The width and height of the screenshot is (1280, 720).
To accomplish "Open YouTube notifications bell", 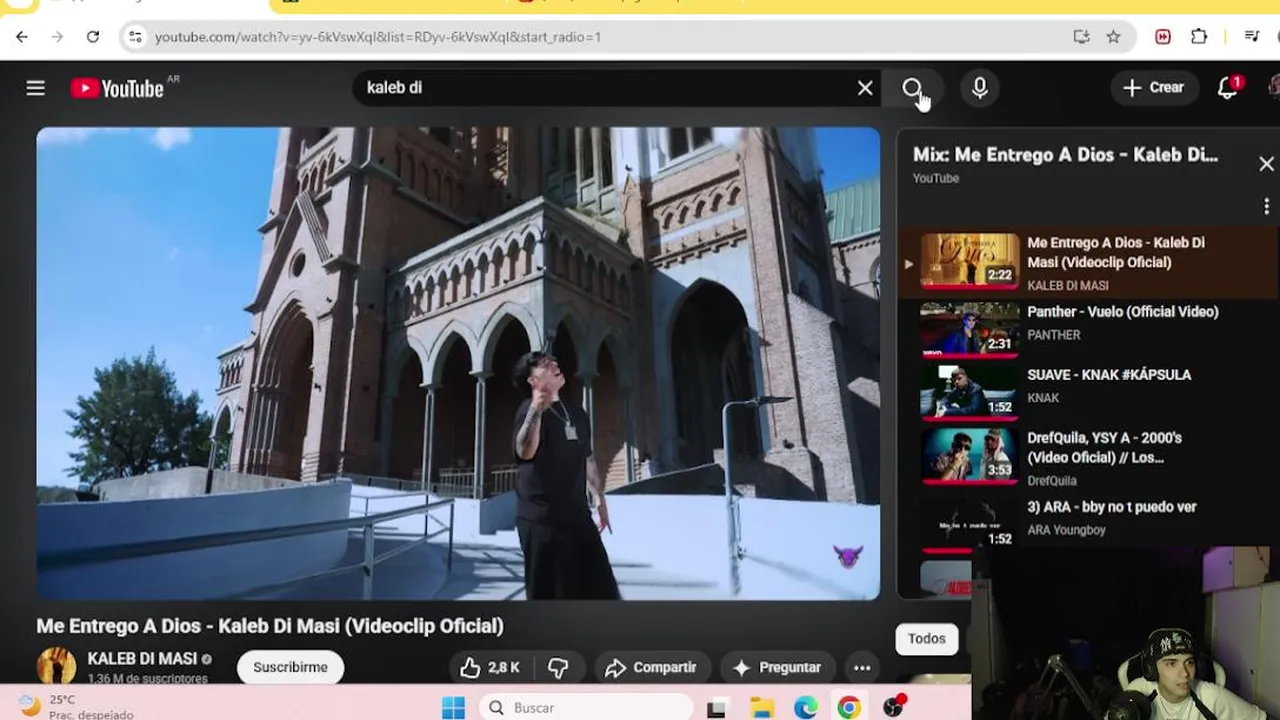I will 1228,88.
